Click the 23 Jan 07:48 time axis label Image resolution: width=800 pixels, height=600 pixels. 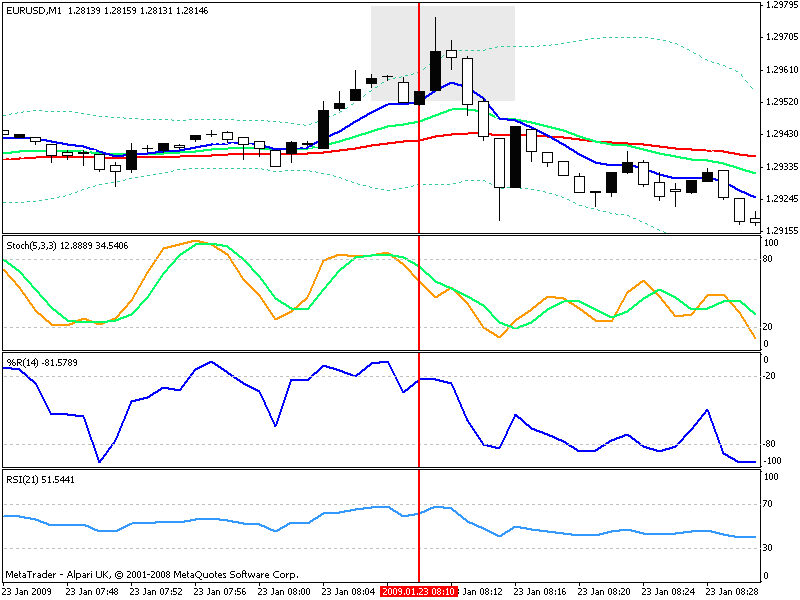pyautogui.click(x=94, y=591)
